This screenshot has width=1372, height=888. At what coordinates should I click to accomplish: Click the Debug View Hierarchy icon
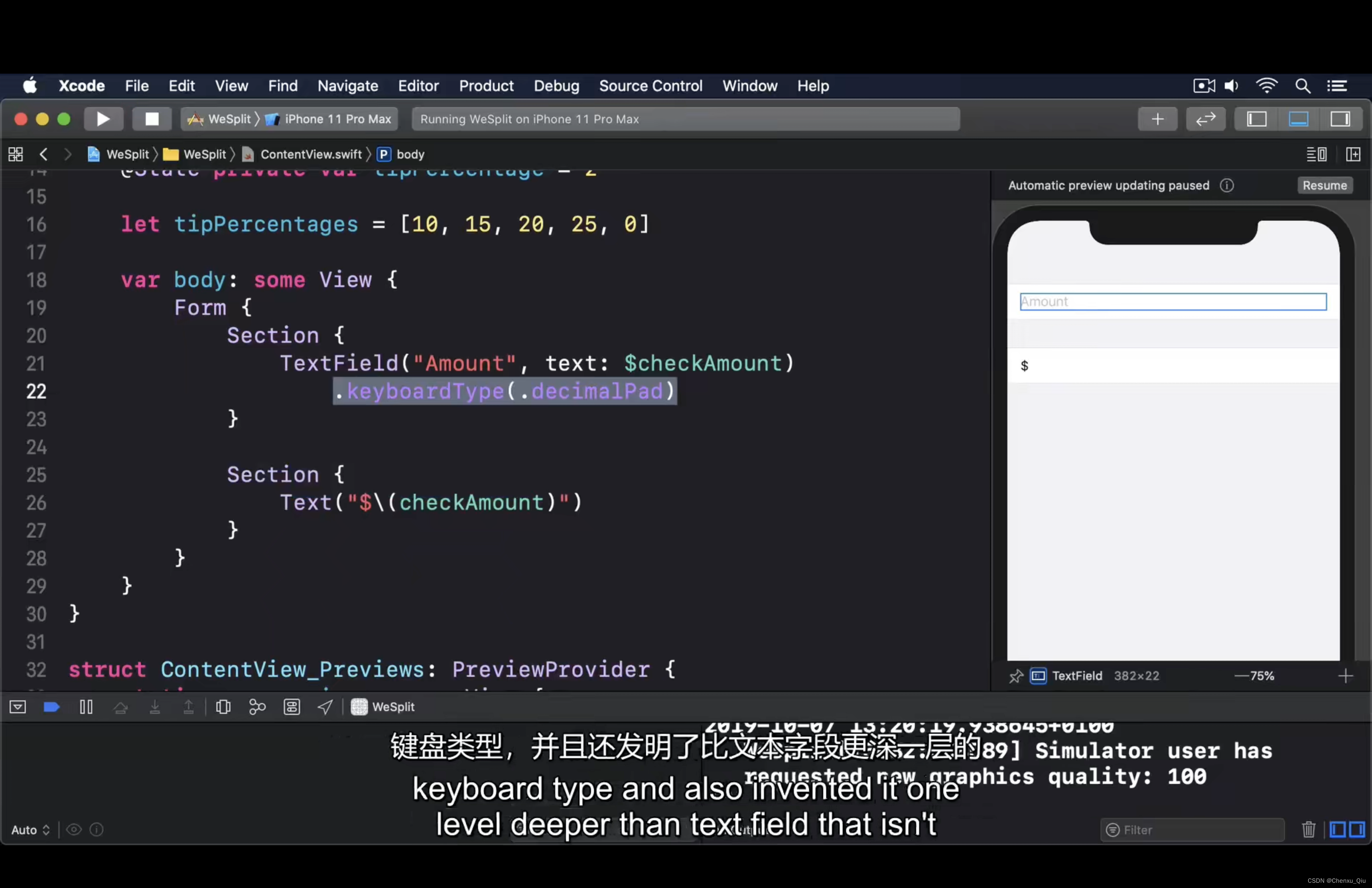(x=223, y=707)
